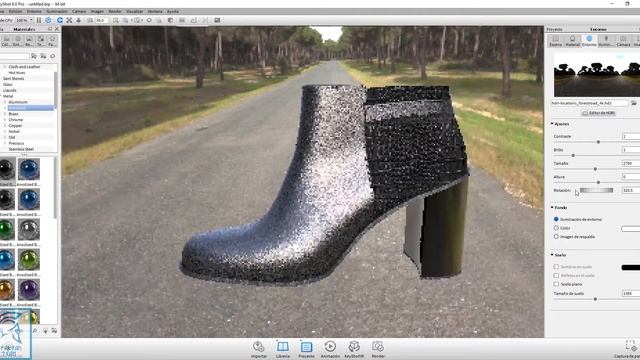Viewport: 640px width, 360px height.
Task: Collapse the Fondo section
Action: click(552, 207)
